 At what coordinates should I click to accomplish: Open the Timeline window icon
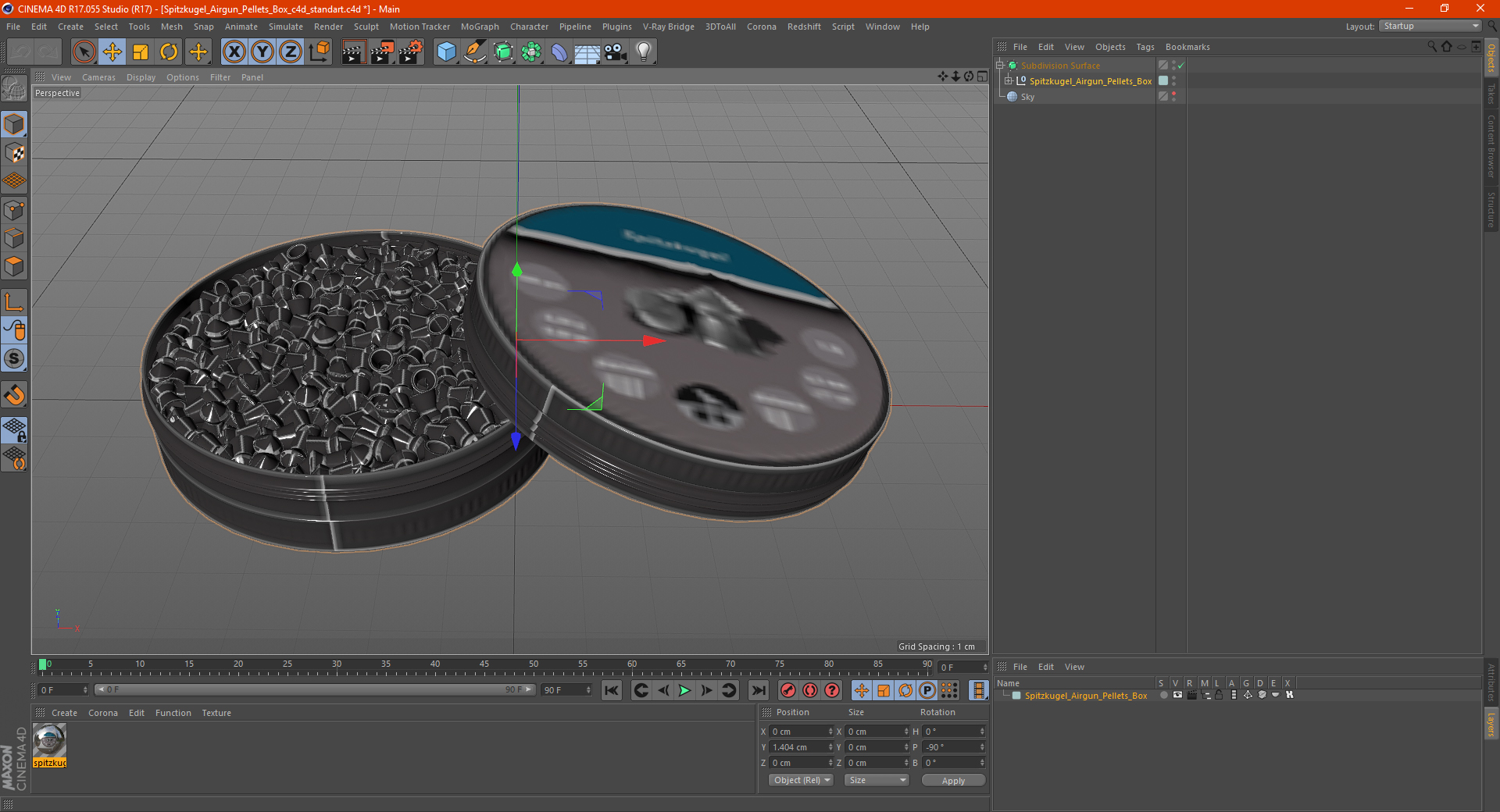[x=978, y=690]
